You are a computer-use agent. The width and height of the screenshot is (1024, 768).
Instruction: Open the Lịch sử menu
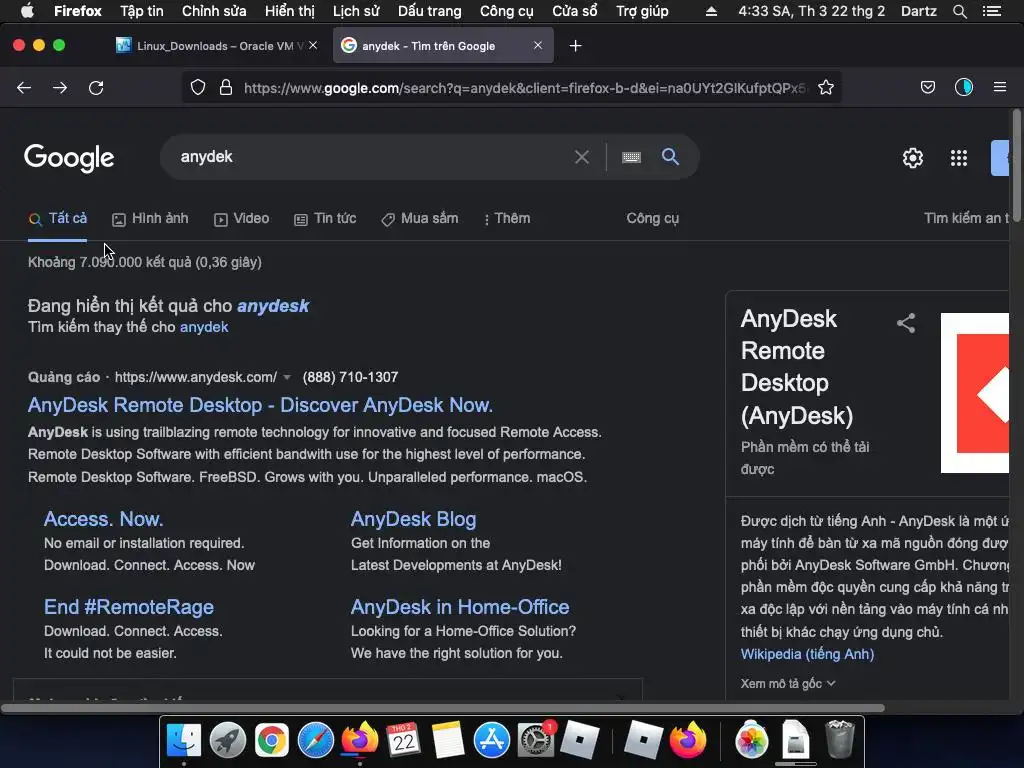pyautogui.click(x=356, y=11)
